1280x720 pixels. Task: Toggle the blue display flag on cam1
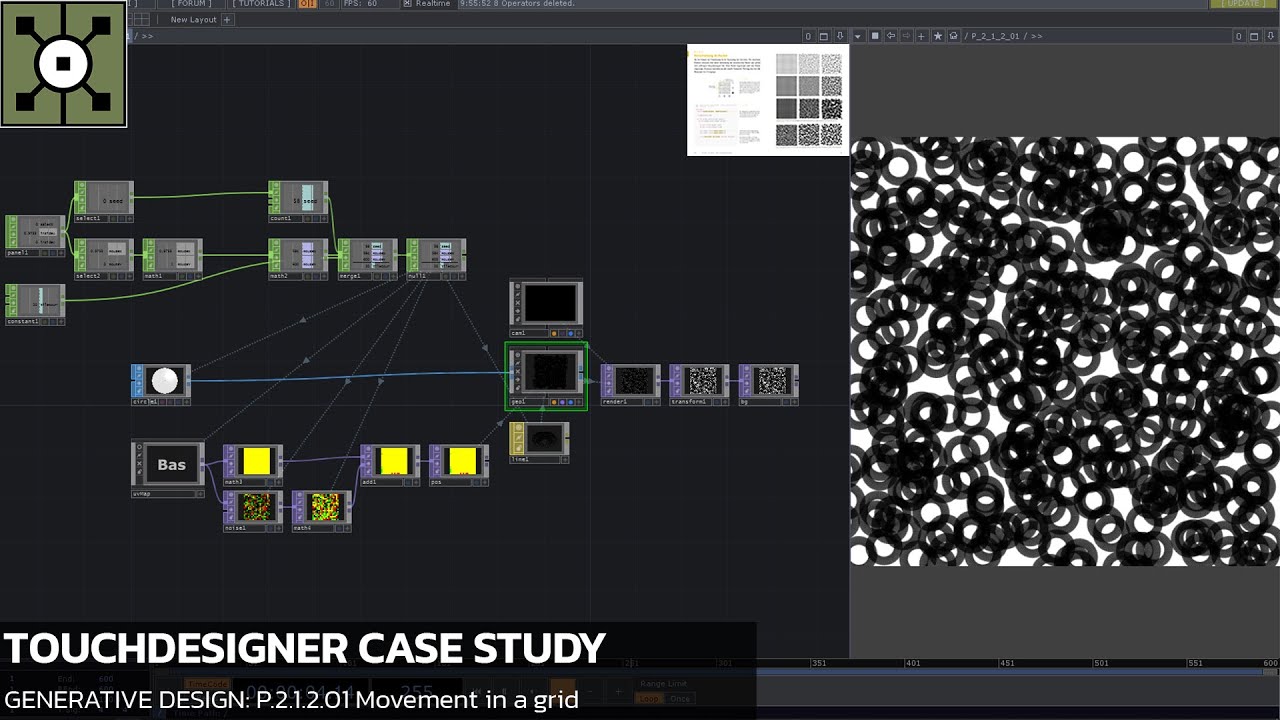[570, 333]
